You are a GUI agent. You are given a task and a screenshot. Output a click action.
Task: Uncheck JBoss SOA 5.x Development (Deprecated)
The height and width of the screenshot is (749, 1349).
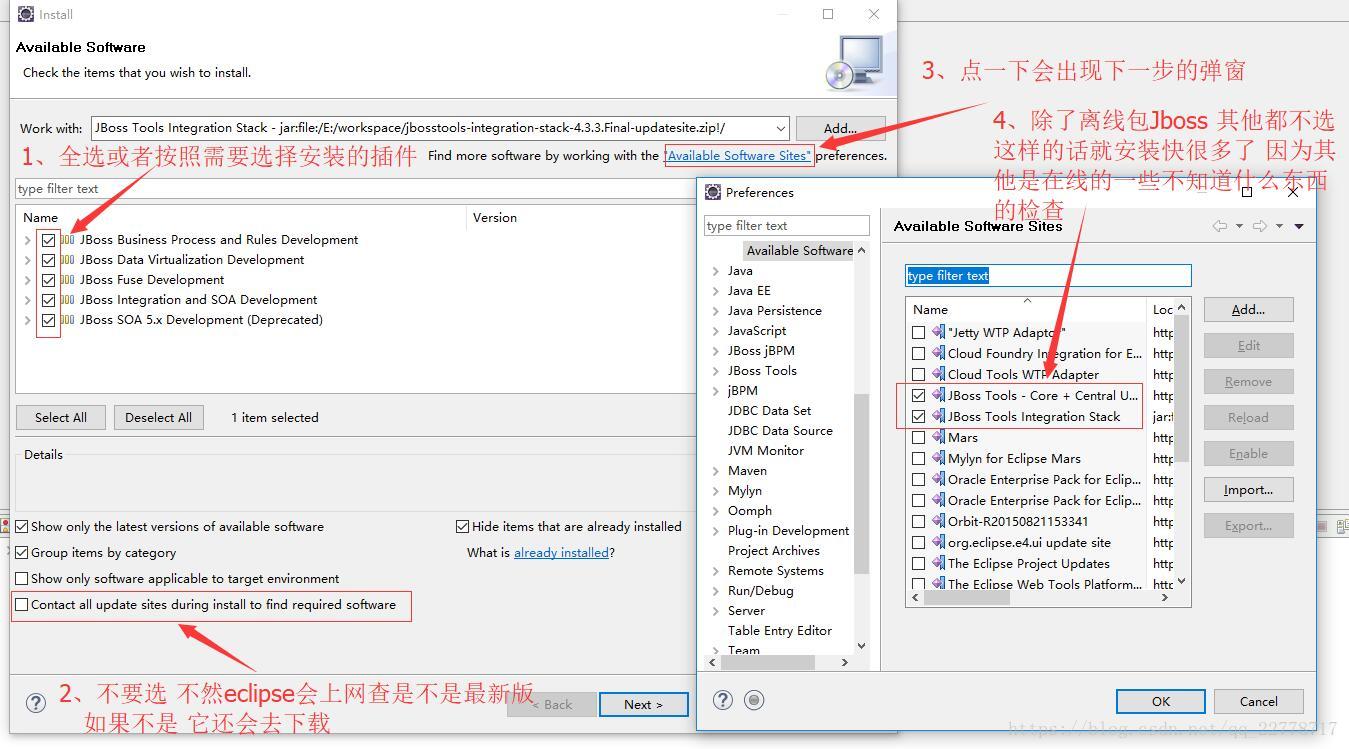[48, 320]
